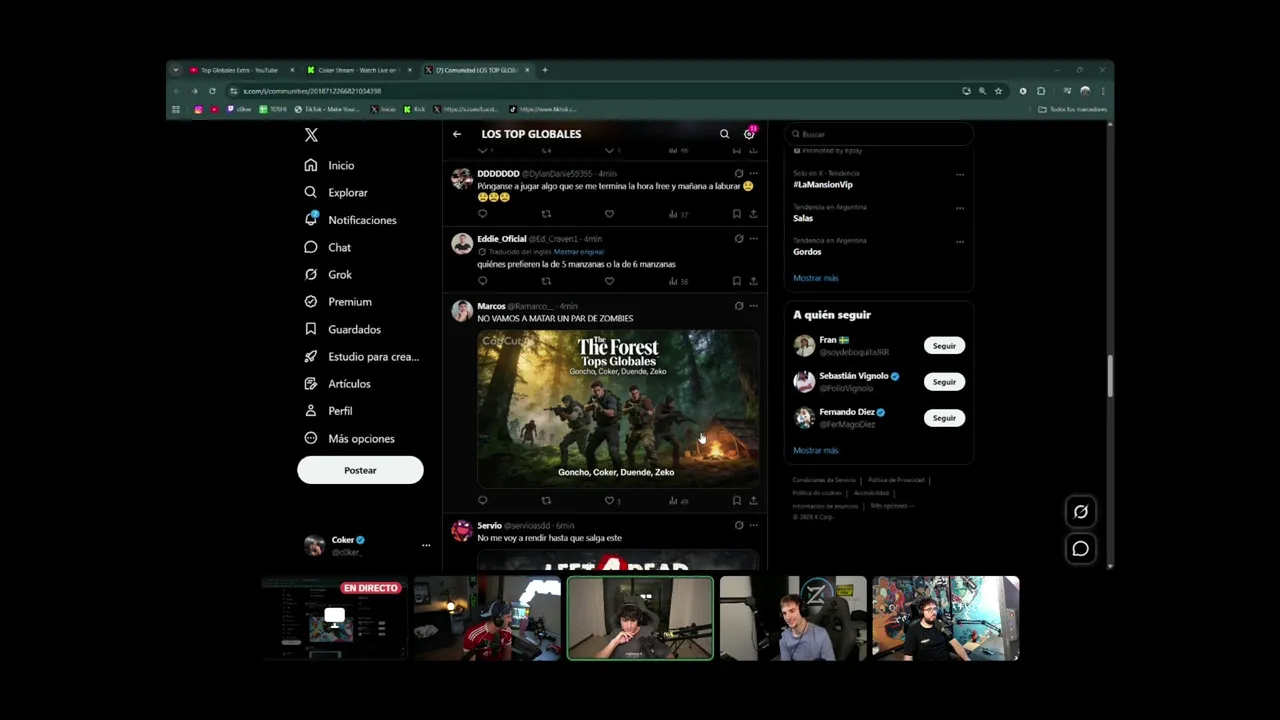Viewport: 1280px width, 720px height.
Task: Open the Coker account menu dots
Action: 426,545
